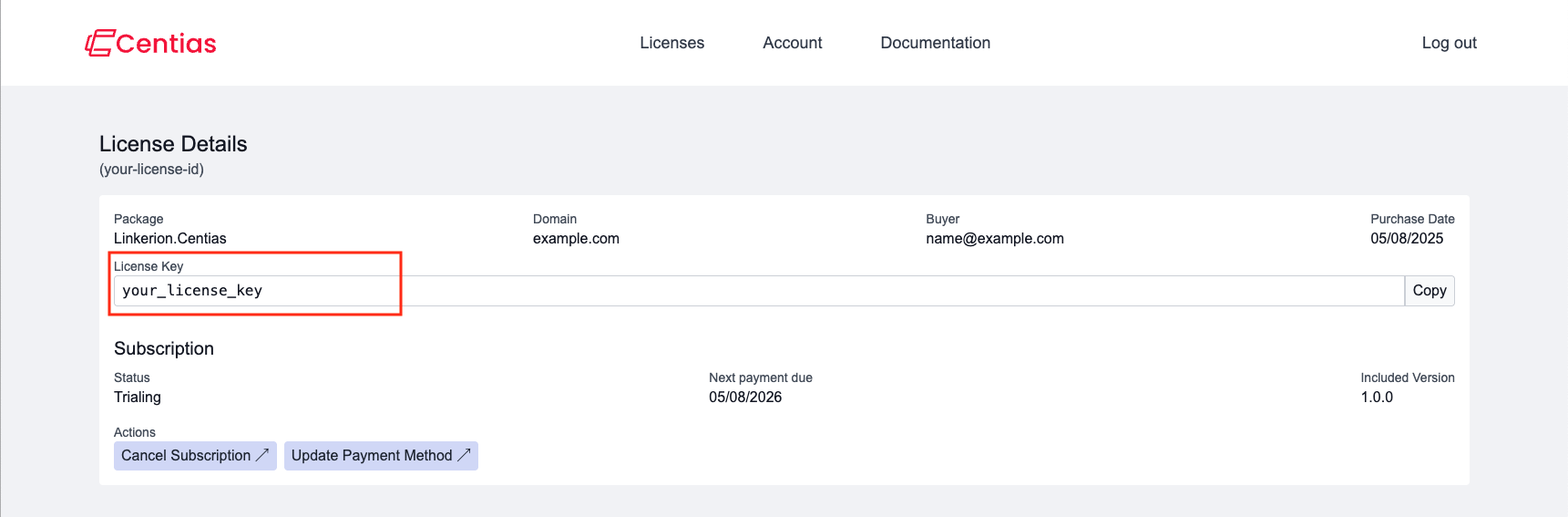Viewport: 1568px width, 517px height.
Task: Click Log out
Action: [1449, 43]
